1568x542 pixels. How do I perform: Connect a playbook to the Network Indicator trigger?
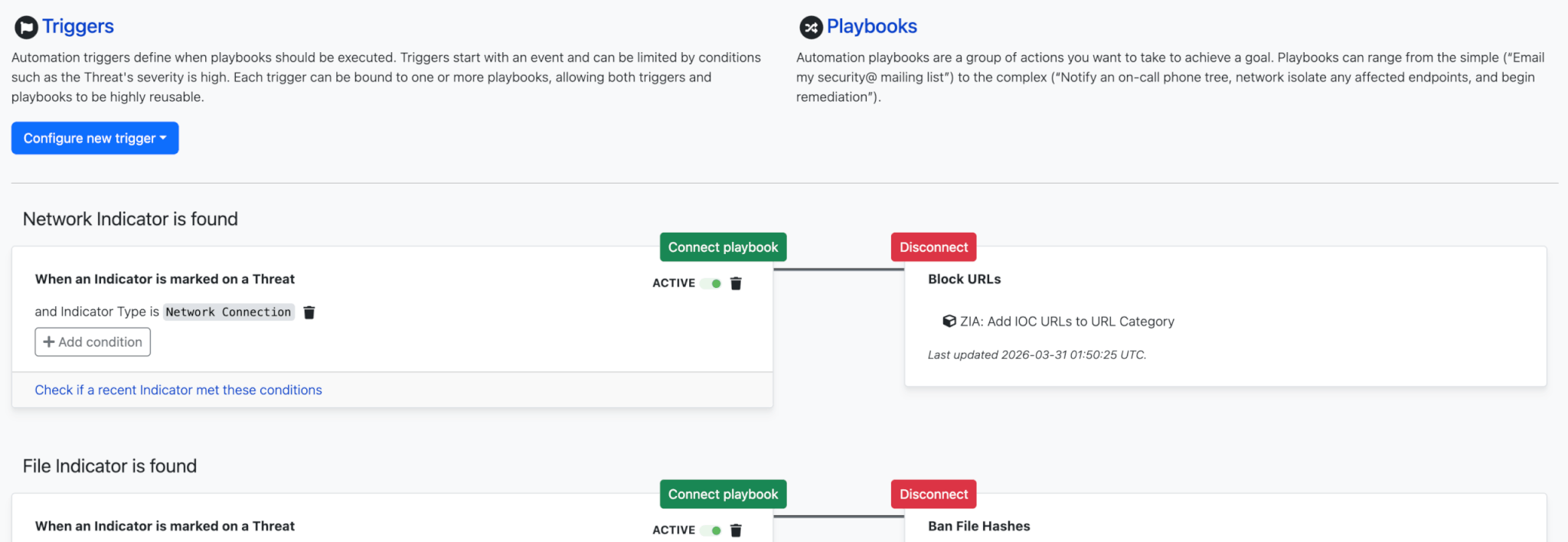tap(723, 247)
